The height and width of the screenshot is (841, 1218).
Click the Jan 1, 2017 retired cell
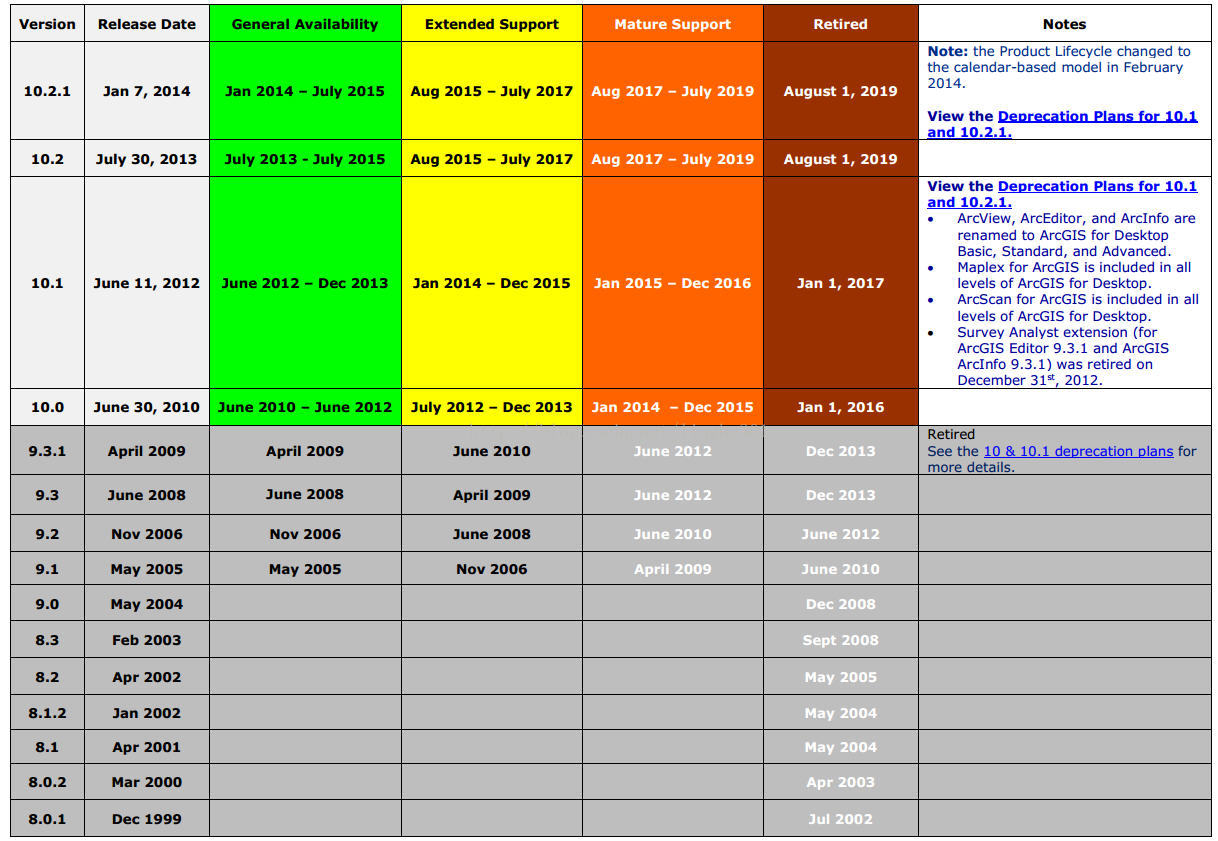pyautogui.click(x=840, y=283)
